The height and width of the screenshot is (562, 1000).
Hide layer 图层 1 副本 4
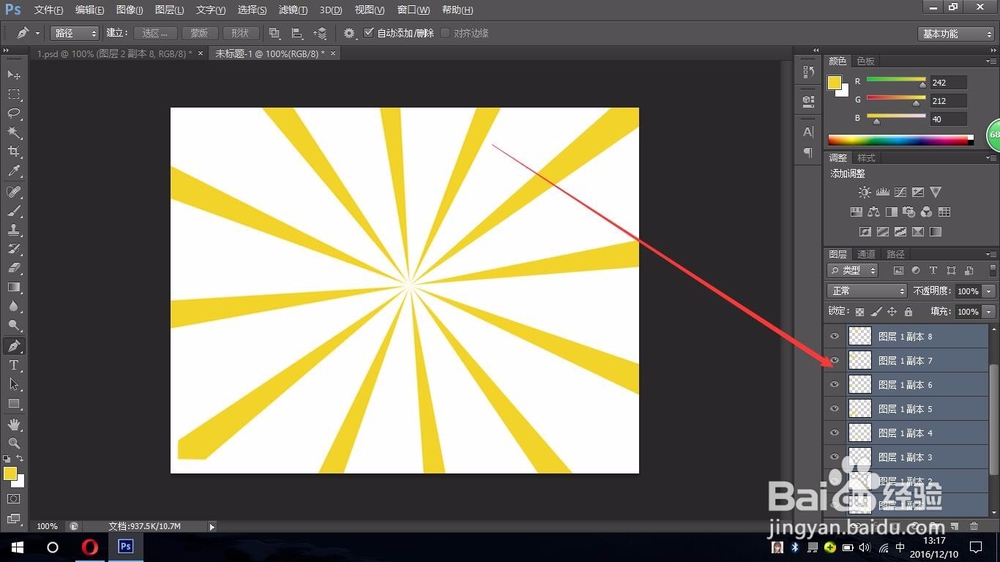[834, 433]
